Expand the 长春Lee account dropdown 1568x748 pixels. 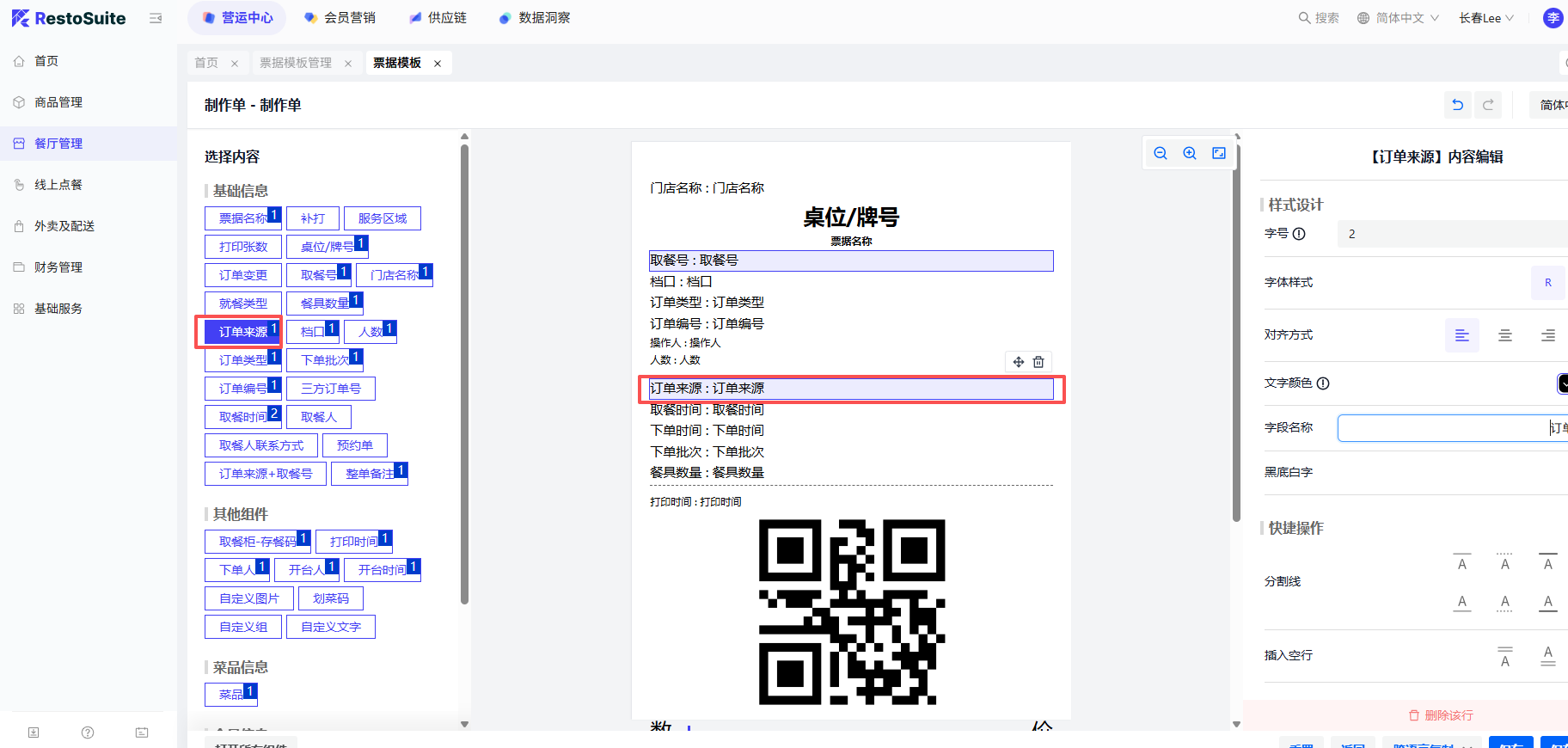(1485, 18)
